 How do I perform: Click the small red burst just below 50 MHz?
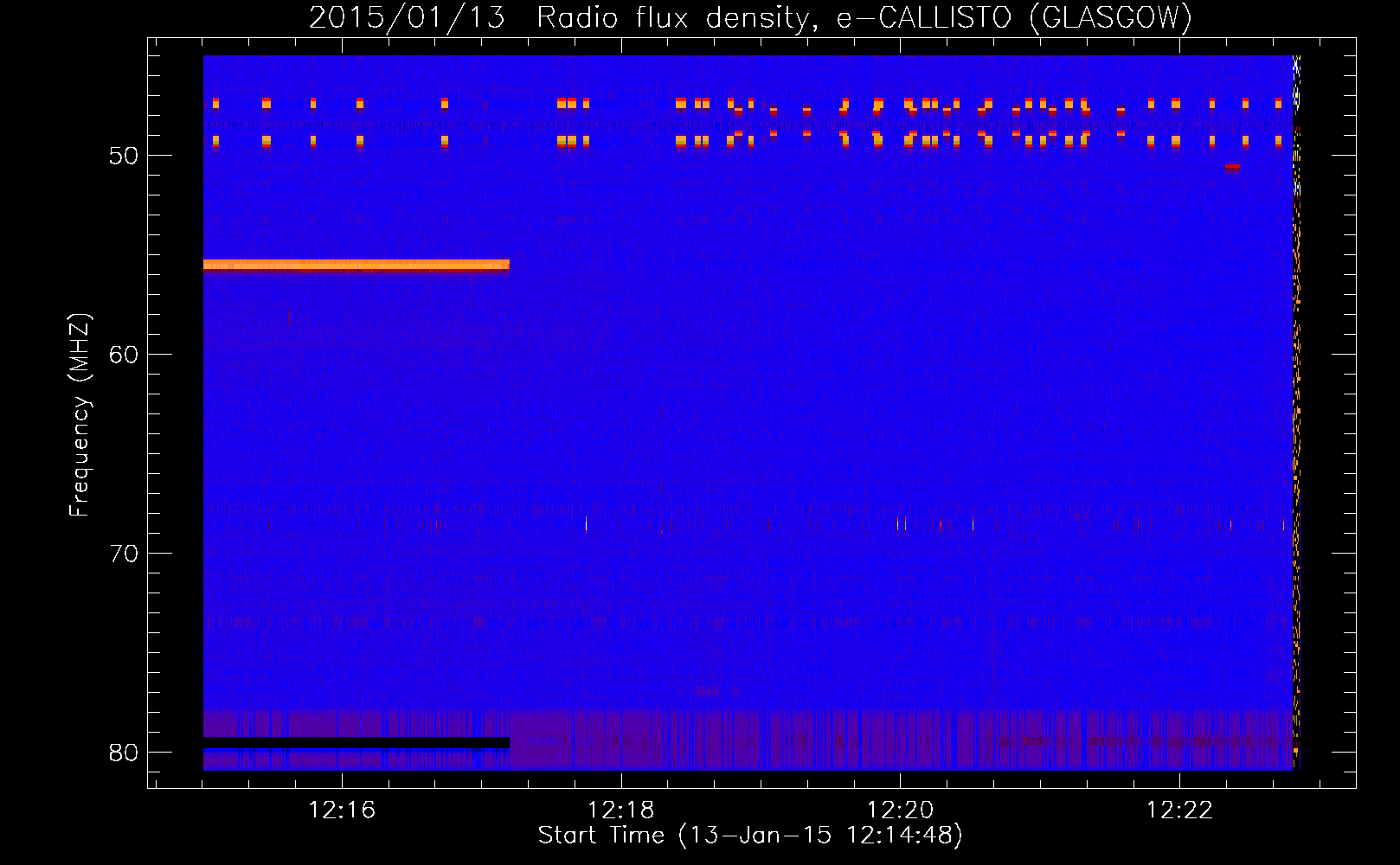point(1232,167)
